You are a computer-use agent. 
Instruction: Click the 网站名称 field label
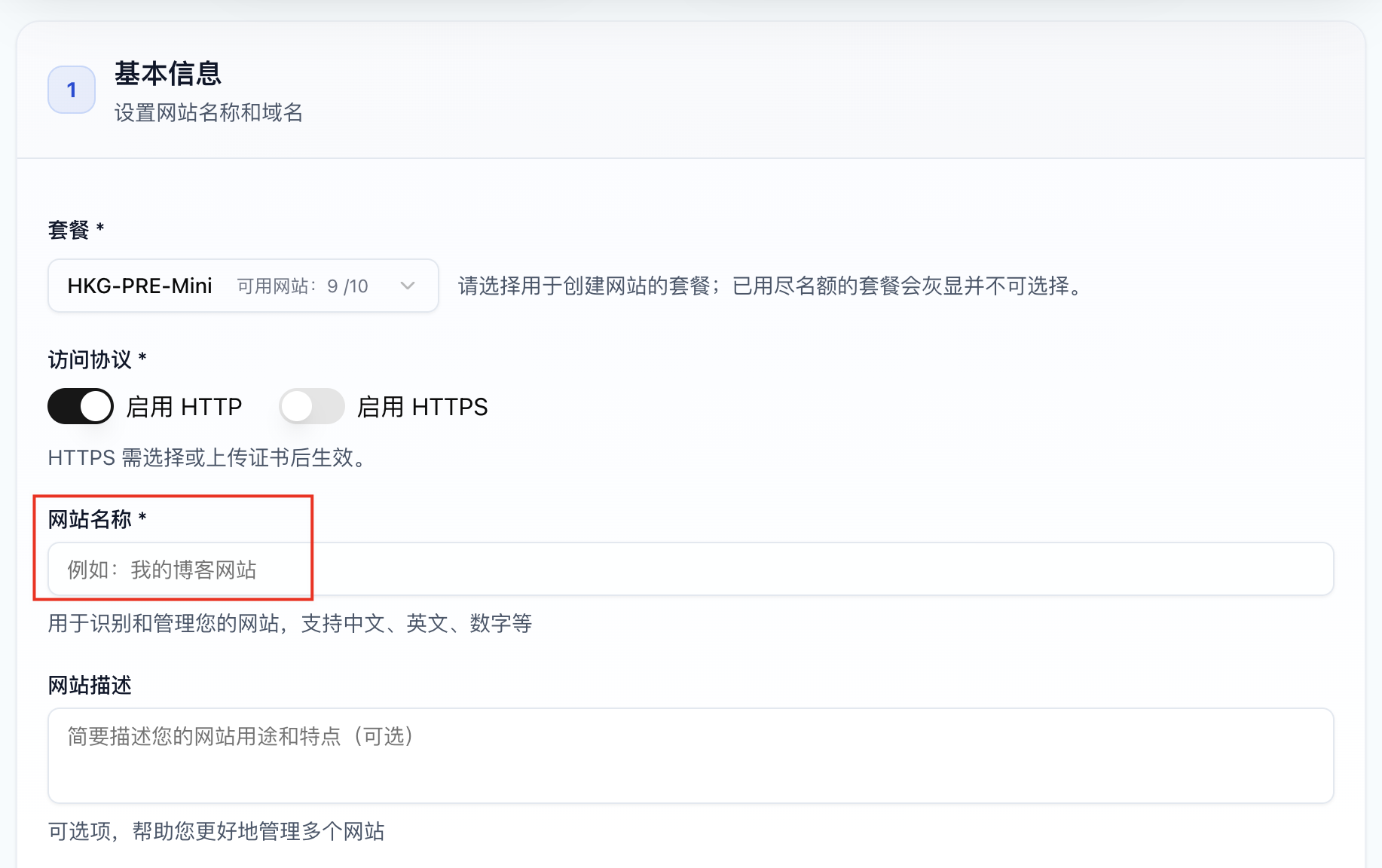click(x=90, y=519)
